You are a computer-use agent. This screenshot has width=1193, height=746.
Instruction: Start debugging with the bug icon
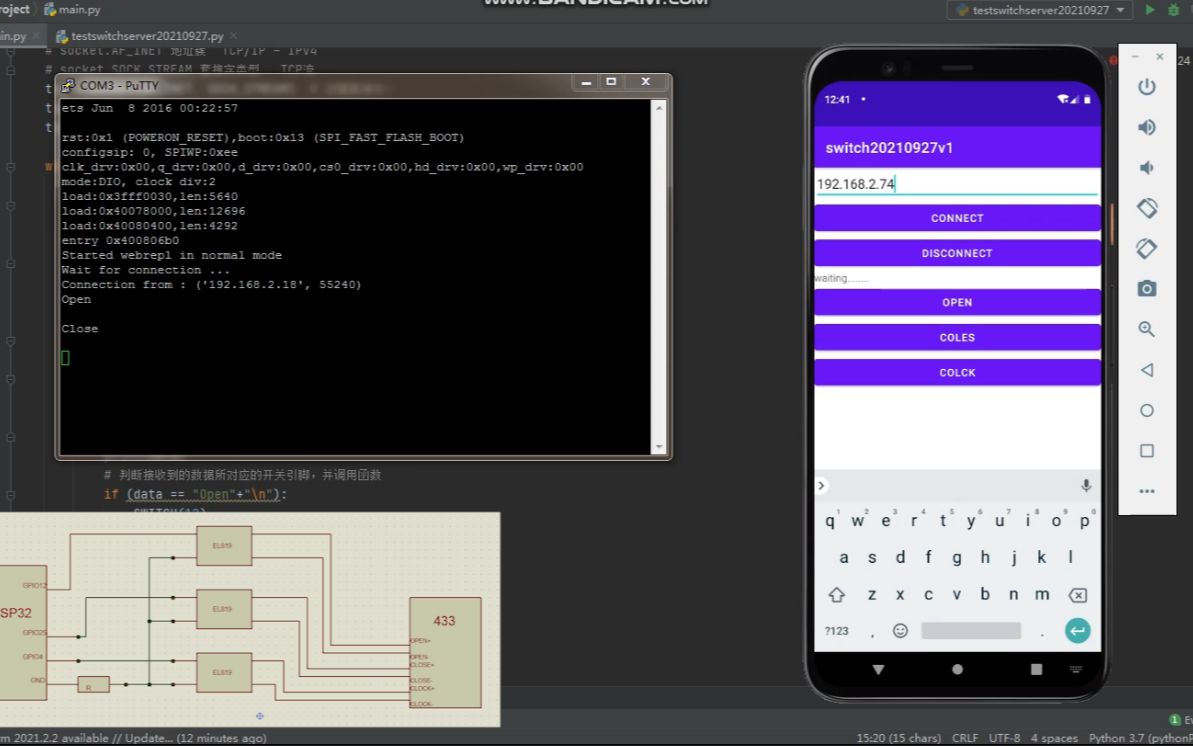pyautogui.click(x=1173, y=9)
